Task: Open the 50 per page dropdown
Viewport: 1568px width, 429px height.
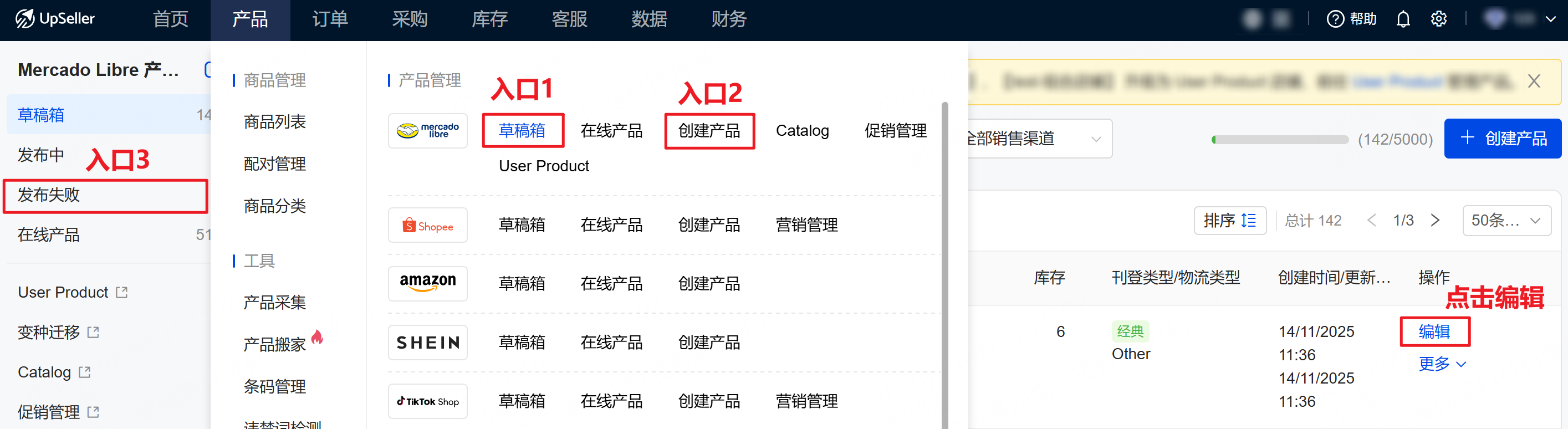Action: (1506, 220)
